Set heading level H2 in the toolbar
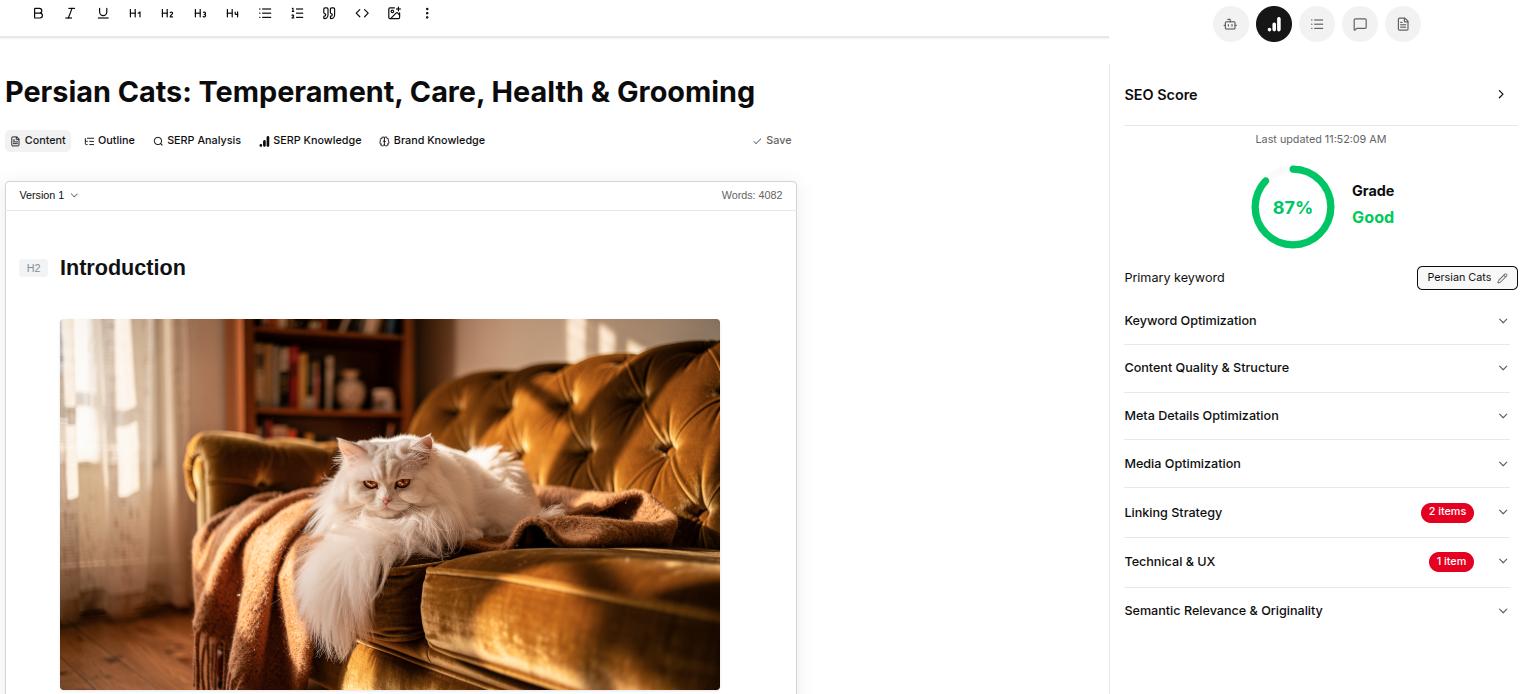The image size is (1523, 694). point(167,14)
